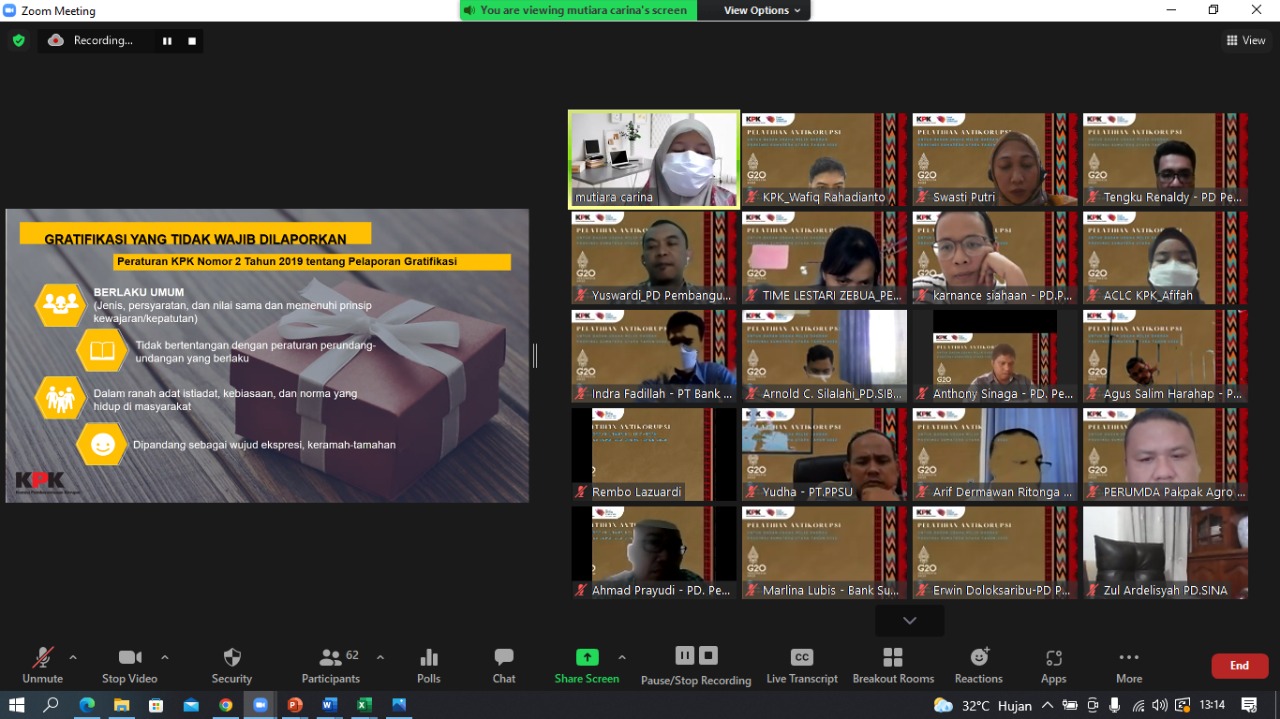The image size is (1280, 719).
Task: Open the Security shield menu
Action: 232,665
